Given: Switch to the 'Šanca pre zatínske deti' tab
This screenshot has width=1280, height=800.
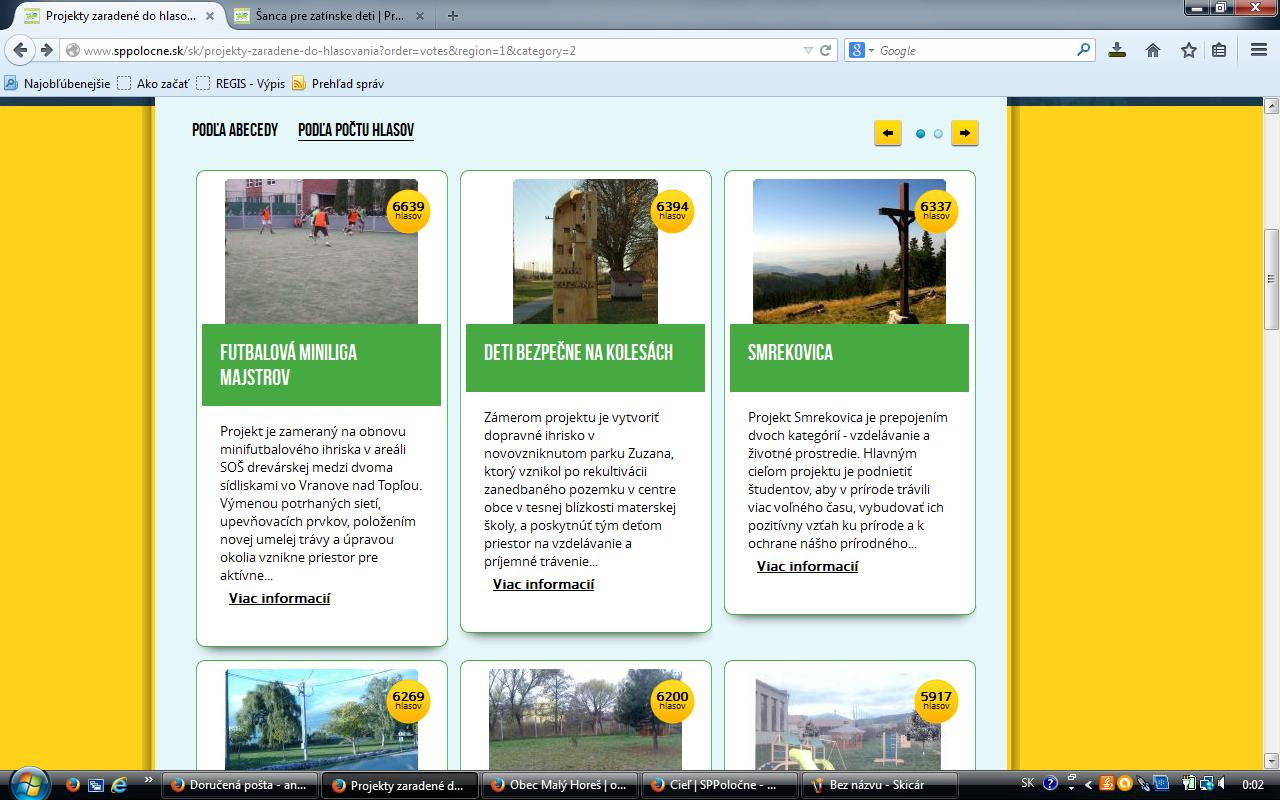Looking at the screenshot, I should pyautogui.click(x=328, y=16).
